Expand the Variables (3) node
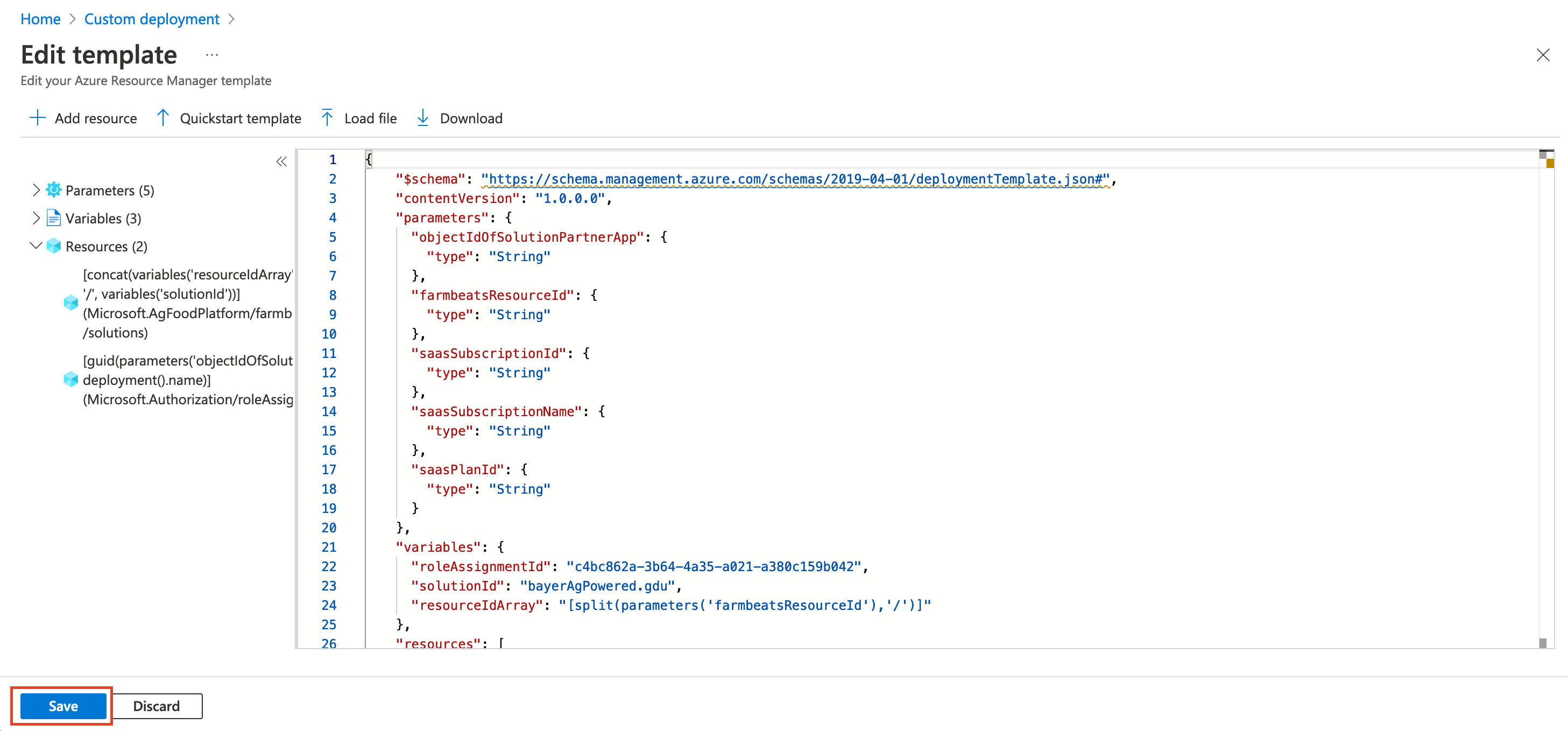1568x731 pixels. click(36, 218)
